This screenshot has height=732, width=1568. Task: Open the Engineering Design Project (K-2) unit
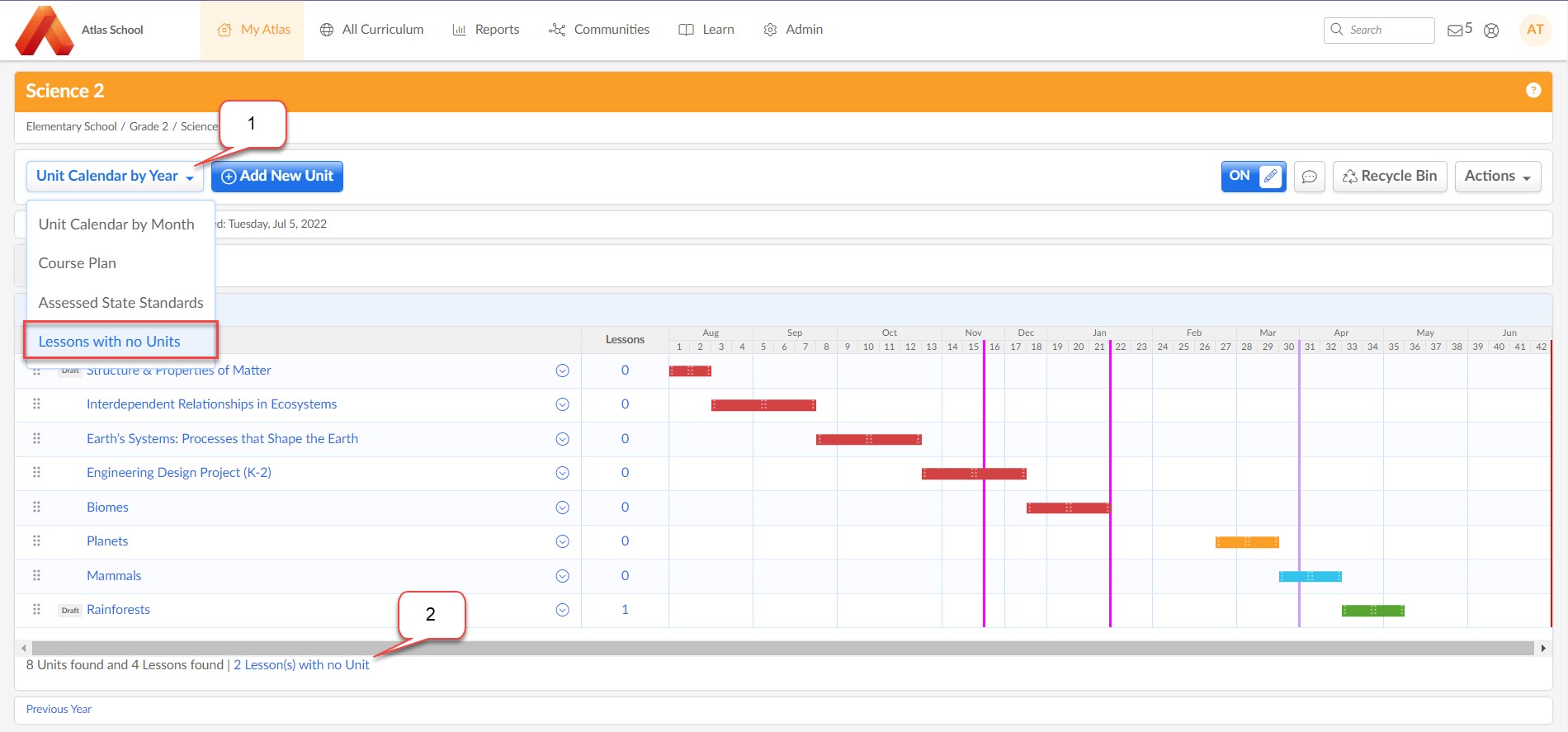179,473
